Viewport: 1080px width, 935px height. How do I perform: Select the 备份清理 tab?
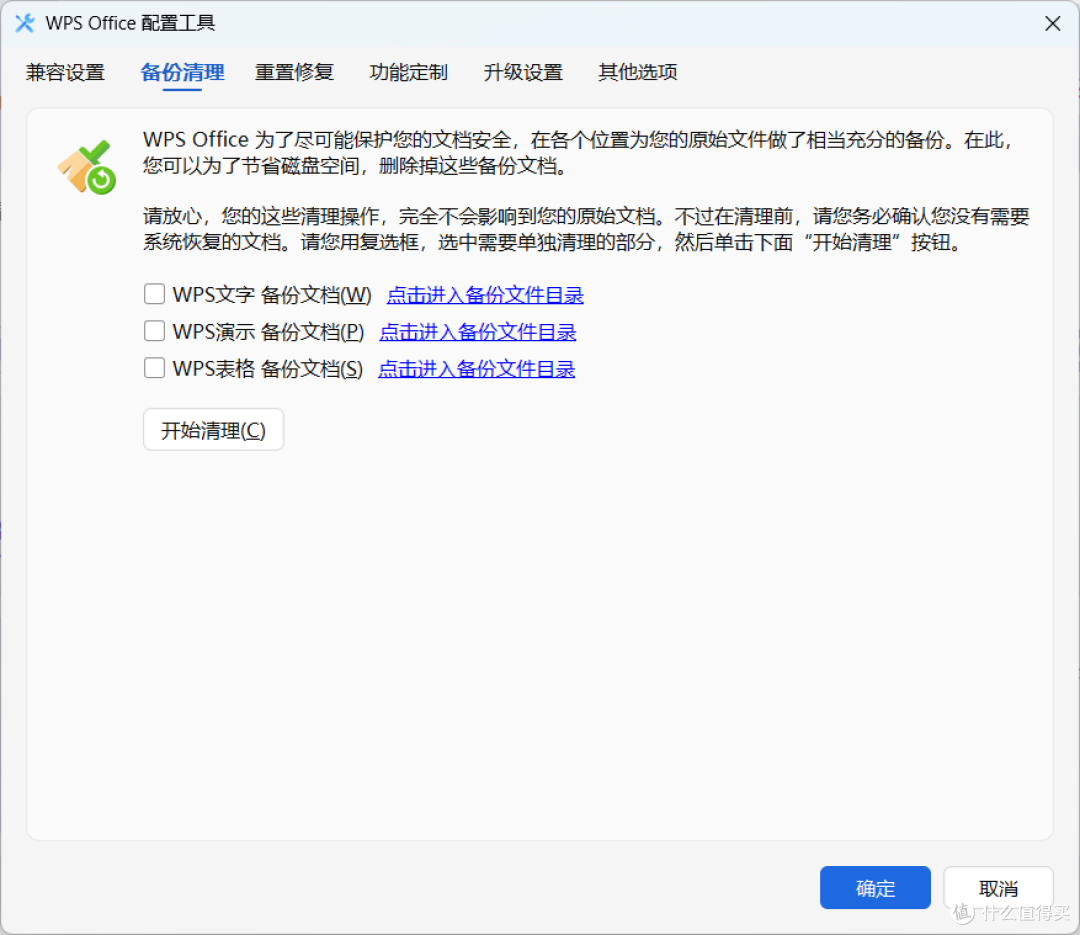pos(182,72)
